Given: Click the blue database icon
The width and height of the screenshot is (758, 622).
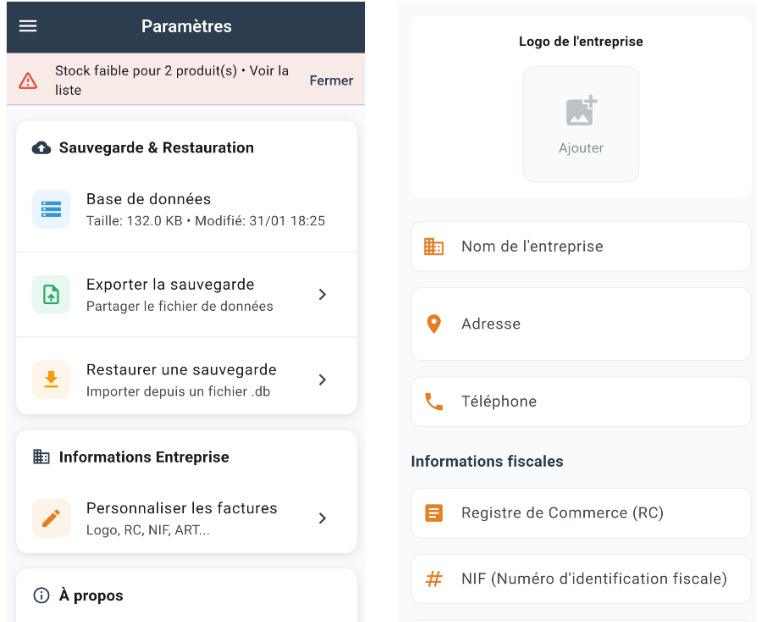Looking at the screenshot, I should (x=51, y=209).
